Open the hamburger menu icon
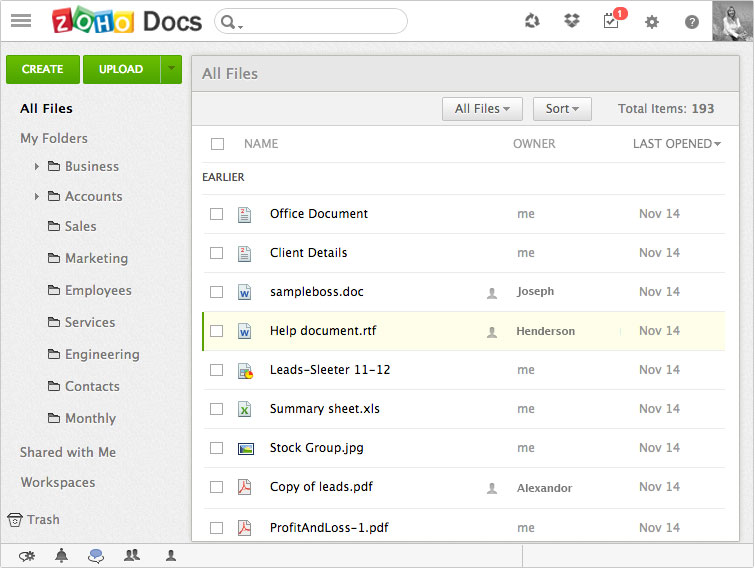755x569 pixels. 20,21
